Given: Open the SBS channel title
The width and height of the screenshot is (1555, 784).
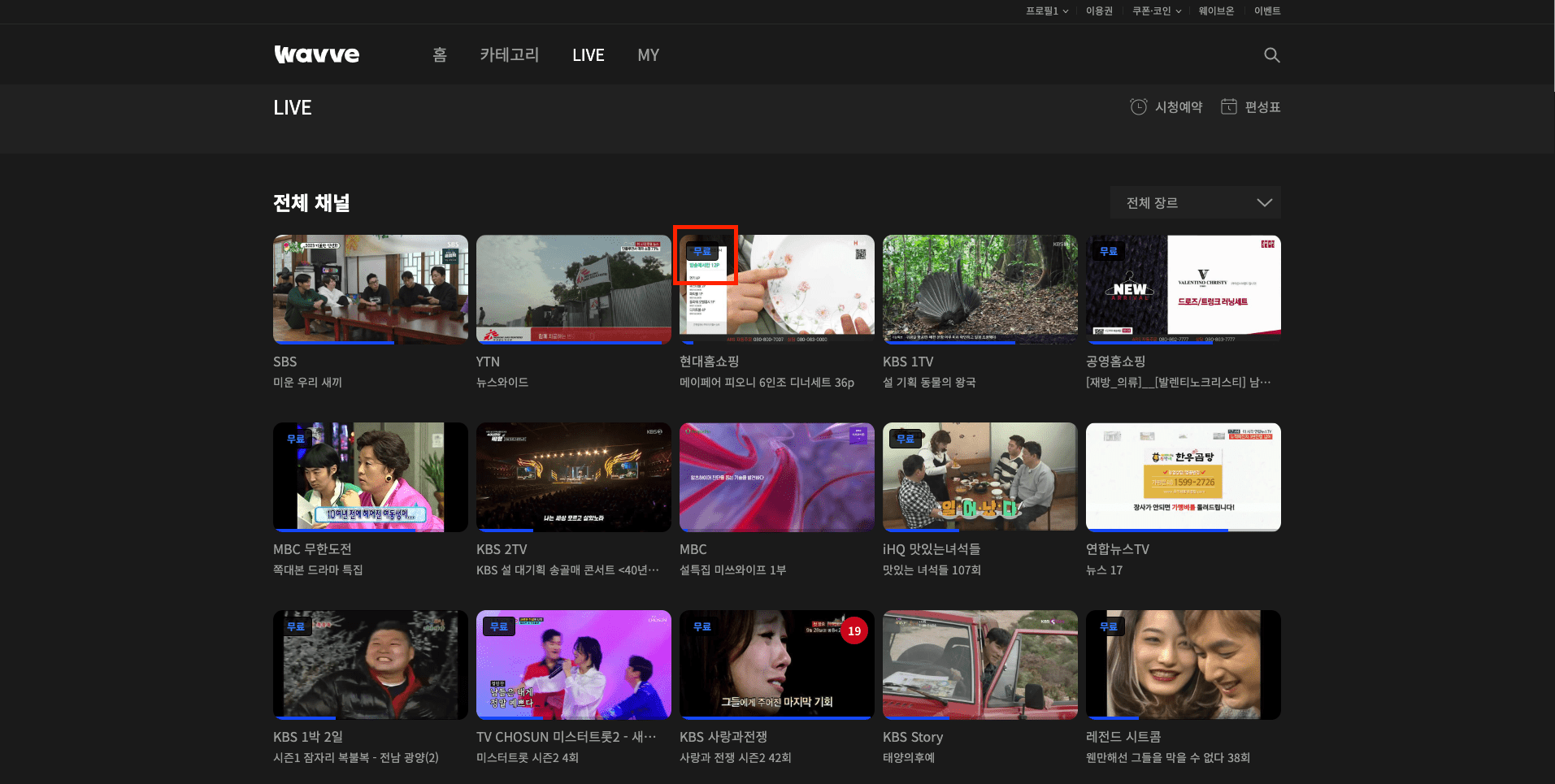Looking at the screenshot, I should click(285, 362).
